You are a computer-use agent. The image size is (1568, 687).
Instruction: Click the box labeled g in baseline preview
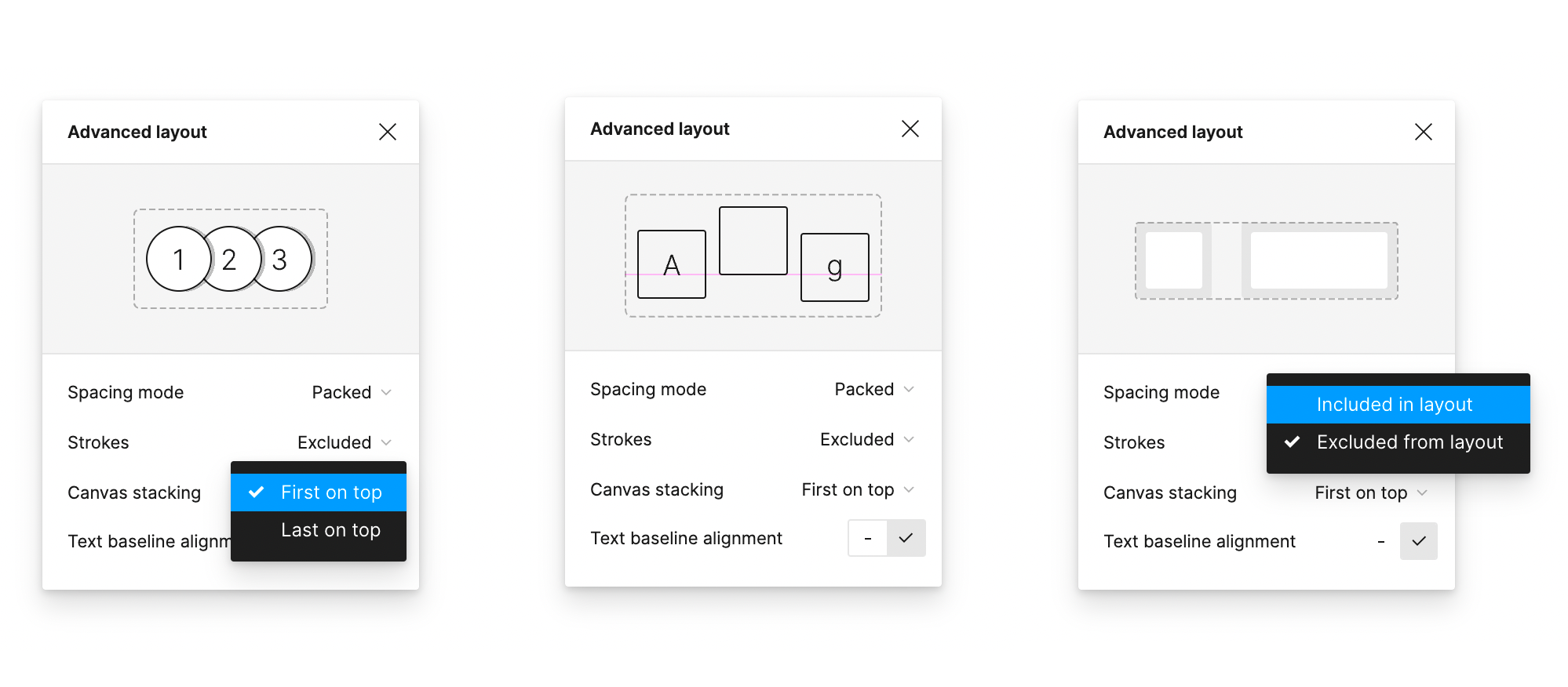[x=835, y=267]
